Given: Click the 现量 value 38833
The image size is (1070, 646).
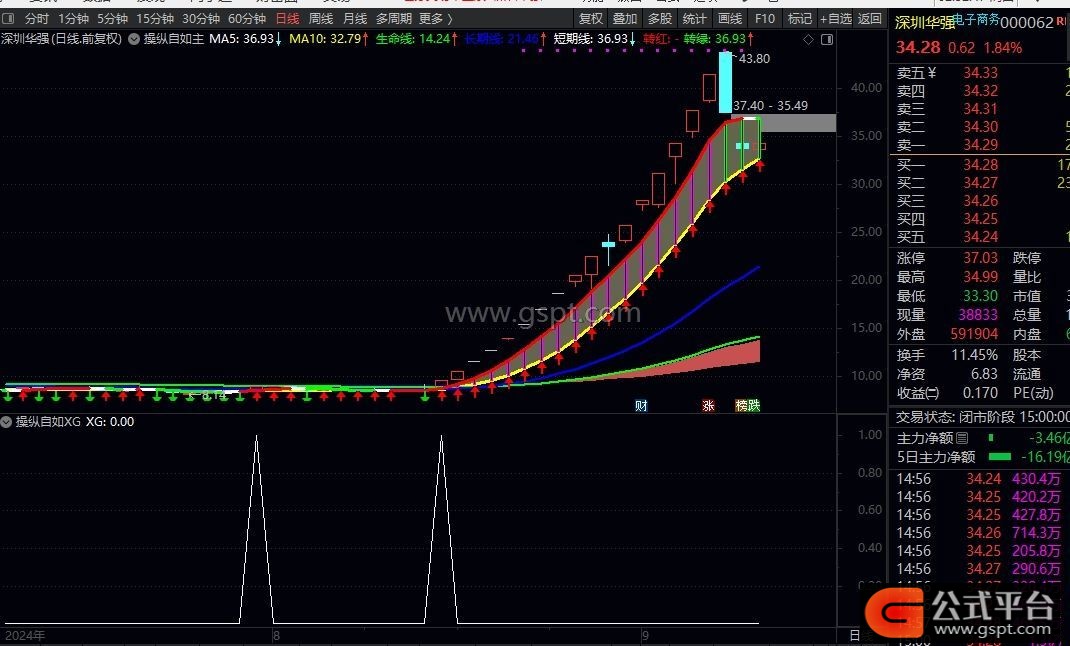Looking at the screenshot, I should 978,314.
